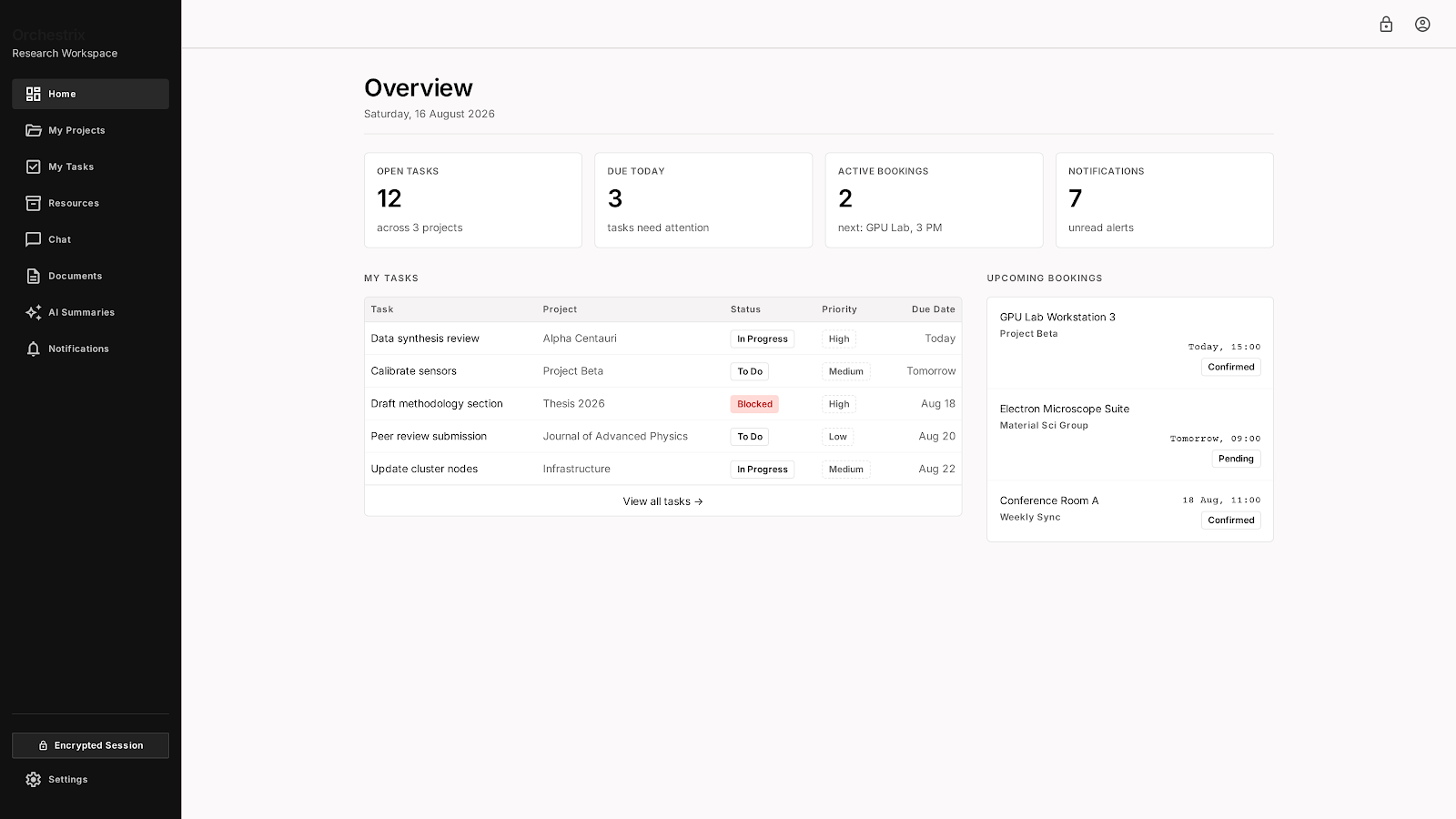Click the Infrastructure project cell
The height and width of the screenshot is (819, 1456).
click(577, 470)
